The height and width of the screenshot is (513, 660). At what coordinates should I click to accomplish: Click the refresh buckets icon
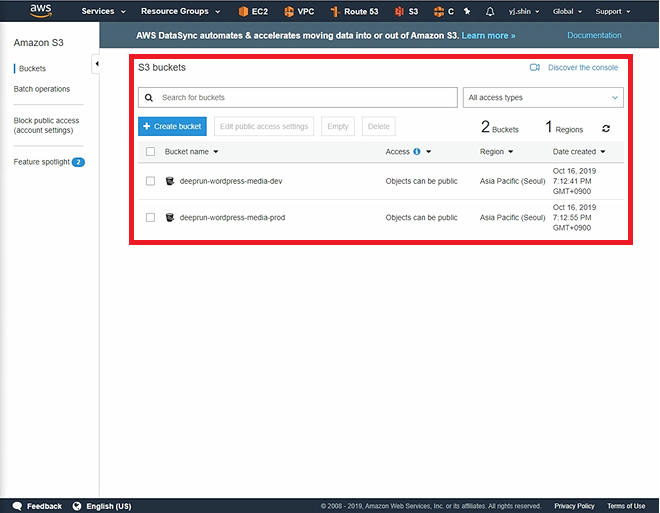pyautogui.click(x=606, y=128)
